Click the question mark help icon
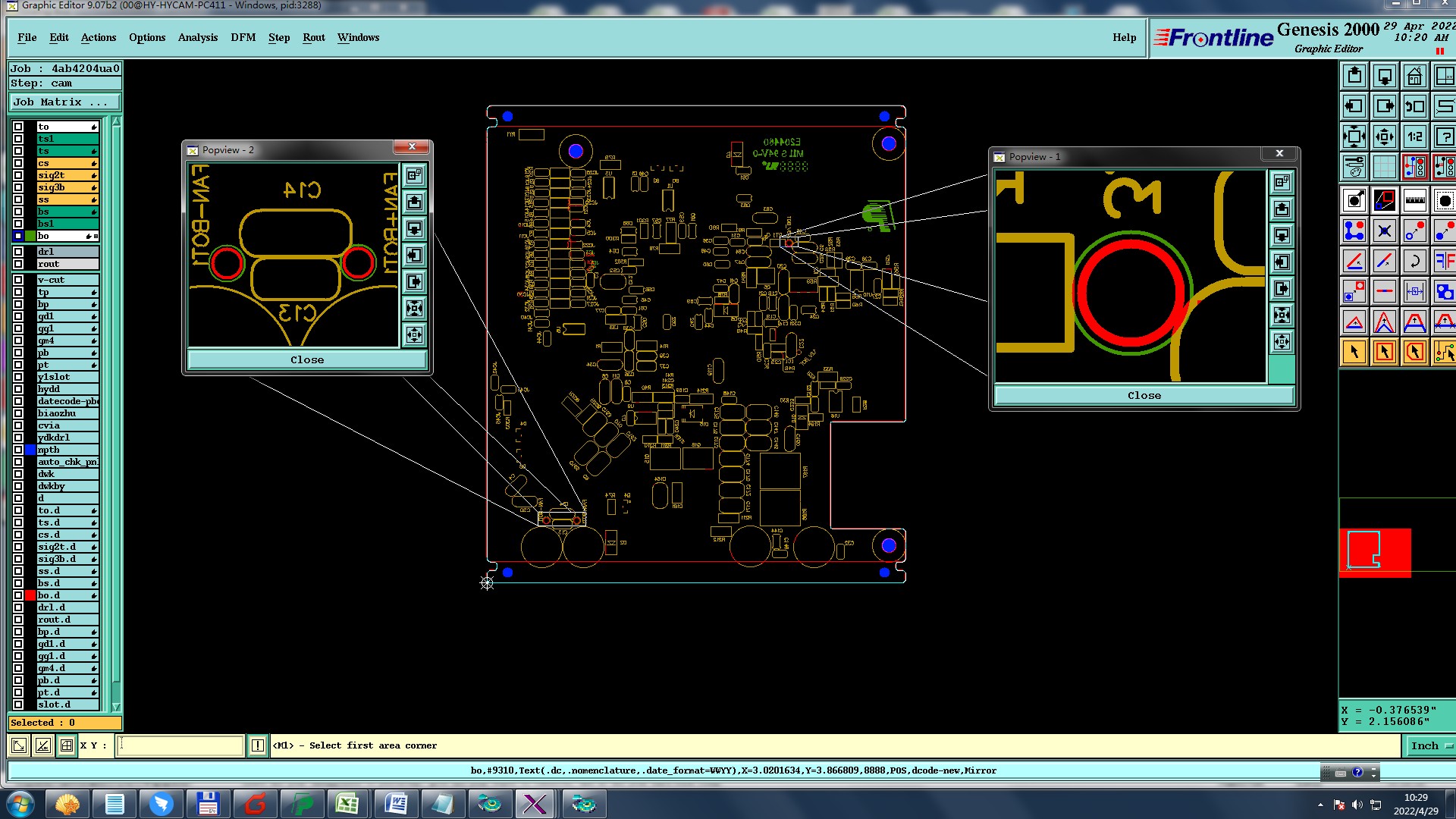1456x819 pixels. (1445, 136)
